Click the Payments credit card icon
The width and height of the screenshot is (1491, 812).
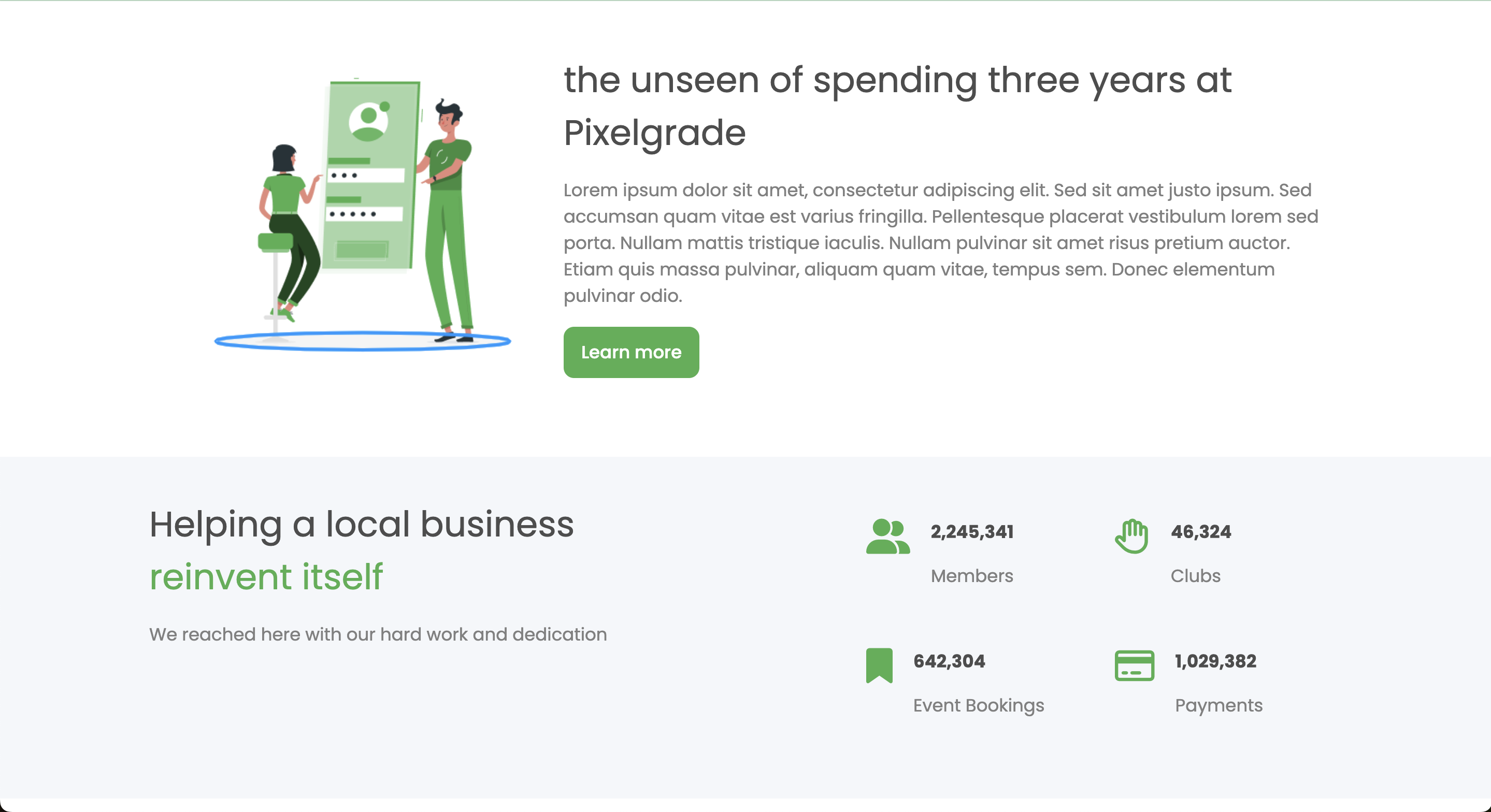(1134, 665)
